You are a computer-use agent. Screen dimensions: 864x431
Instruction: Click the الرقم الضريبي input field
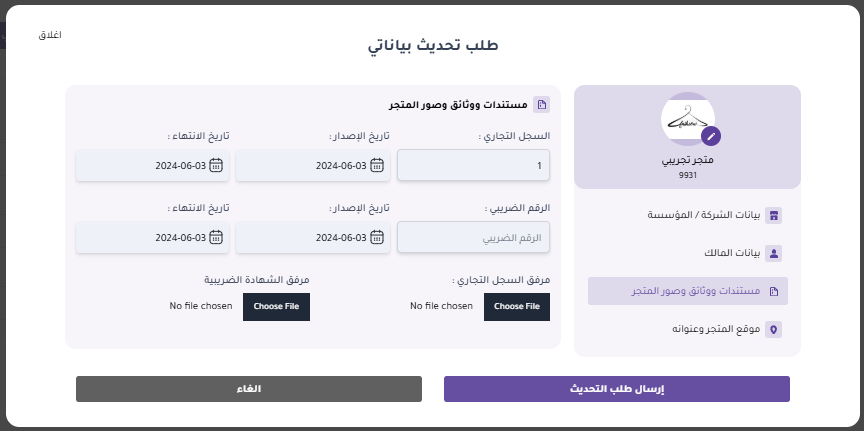[473, 238]
